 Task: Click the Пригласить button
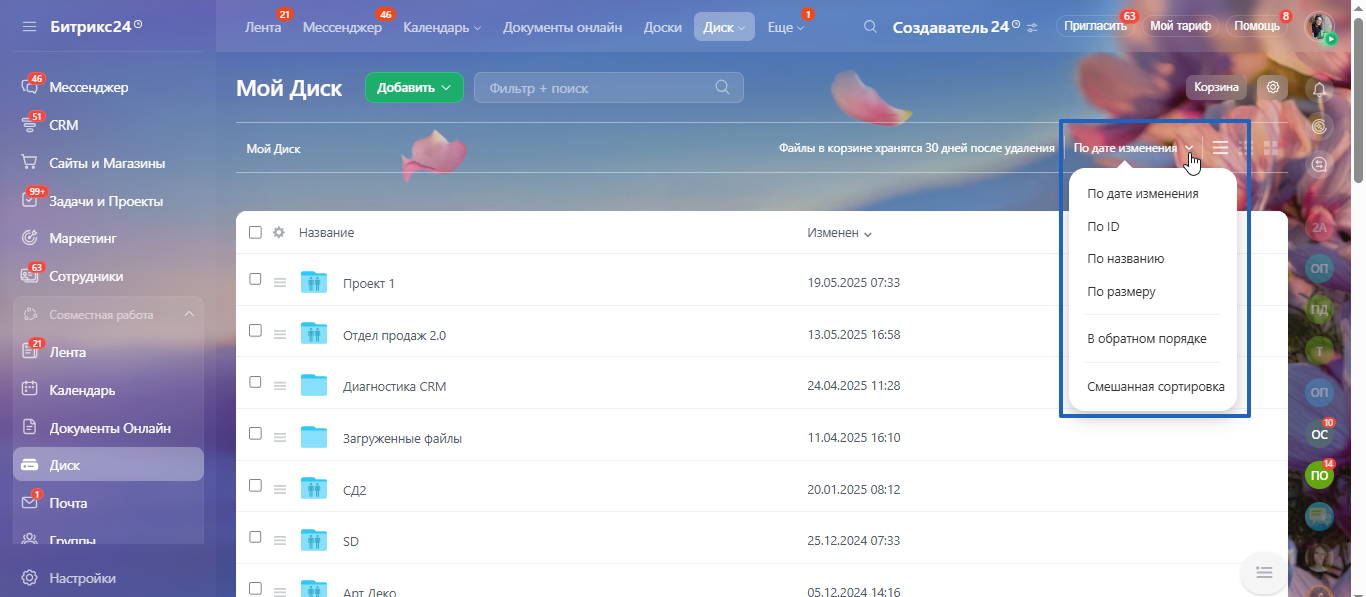pos(1095,26)
